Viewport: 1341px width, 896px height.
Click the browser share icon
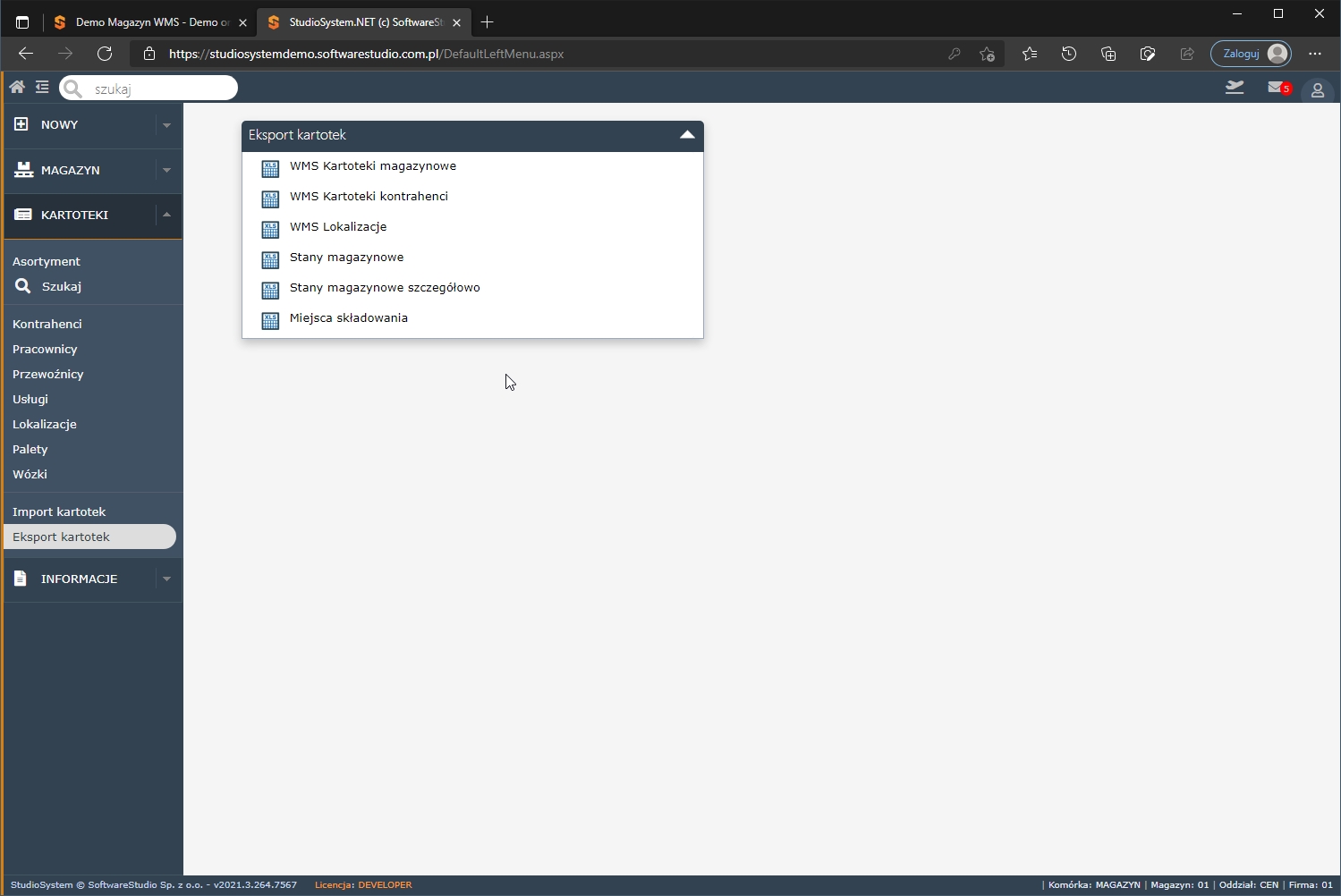tap(1187, 54)
